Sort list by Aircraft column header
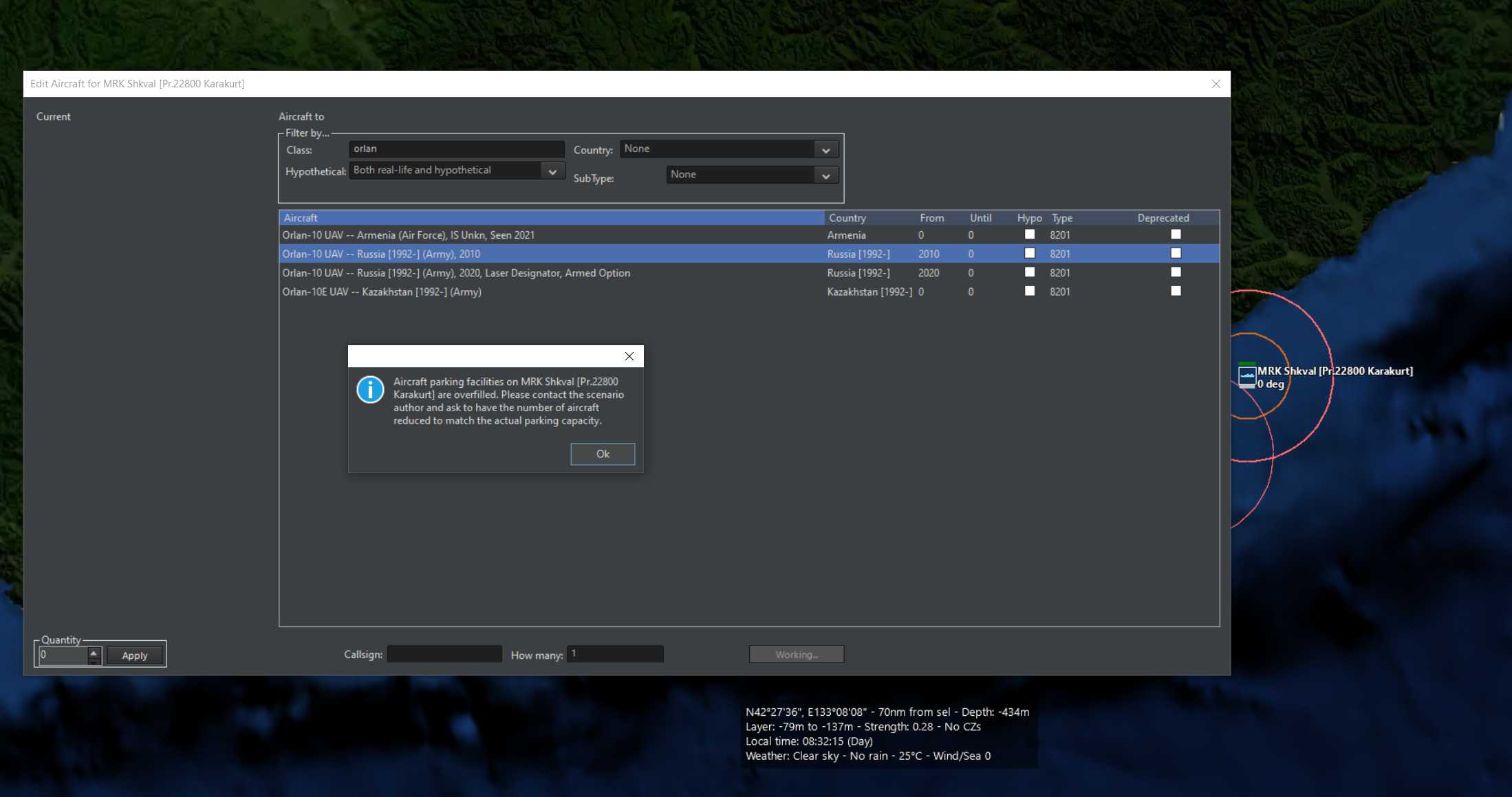 click(550, 218)
